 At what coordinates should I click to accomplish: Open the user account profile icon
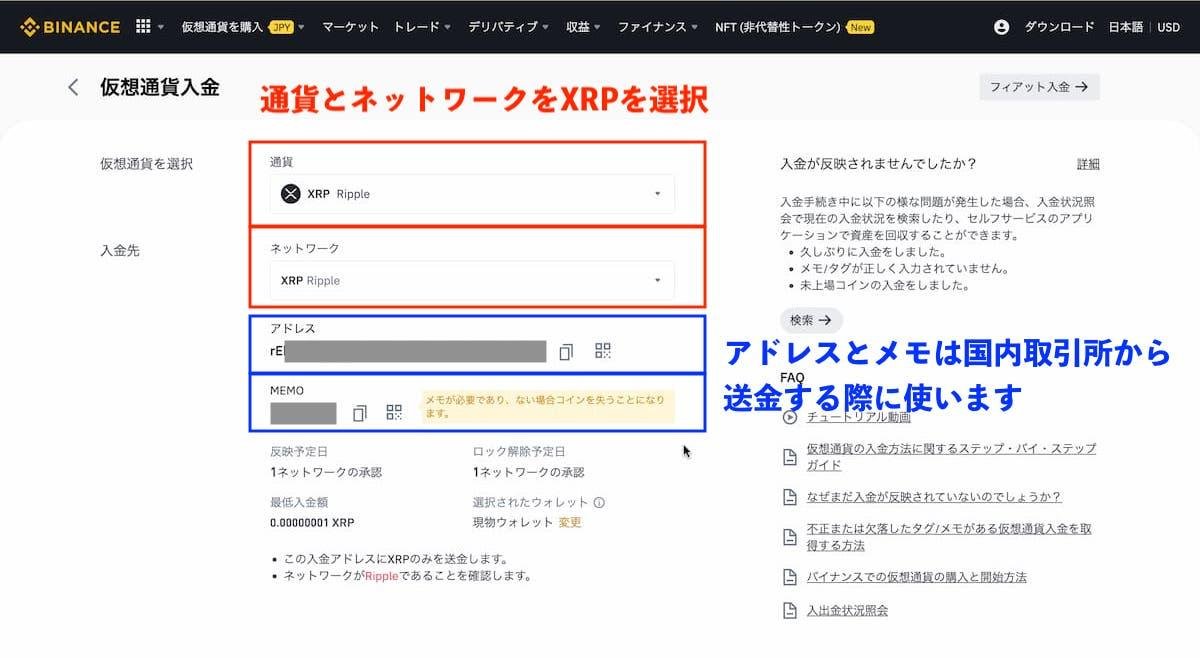point(1001,27)
